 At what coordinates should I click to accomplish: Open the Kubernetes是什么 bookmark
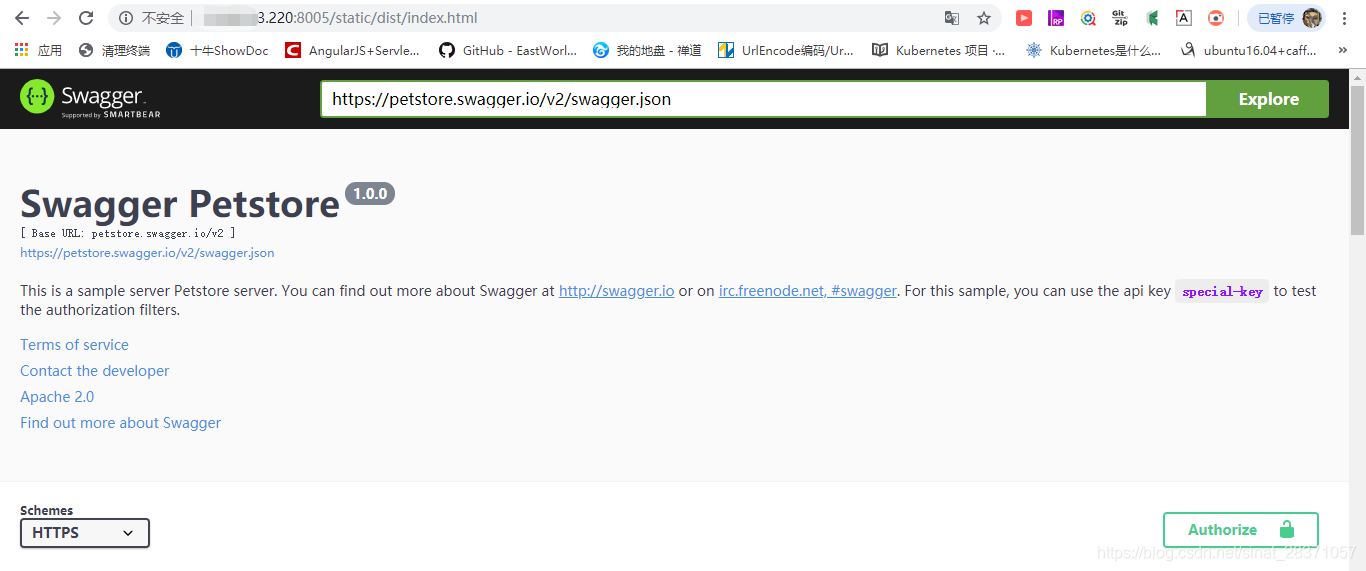1093,50
